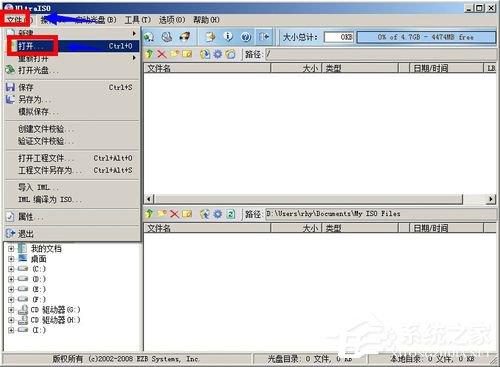The image size is (500, 367).
Task: Click the exit door icon in toolbar
Action: point(264,37)
